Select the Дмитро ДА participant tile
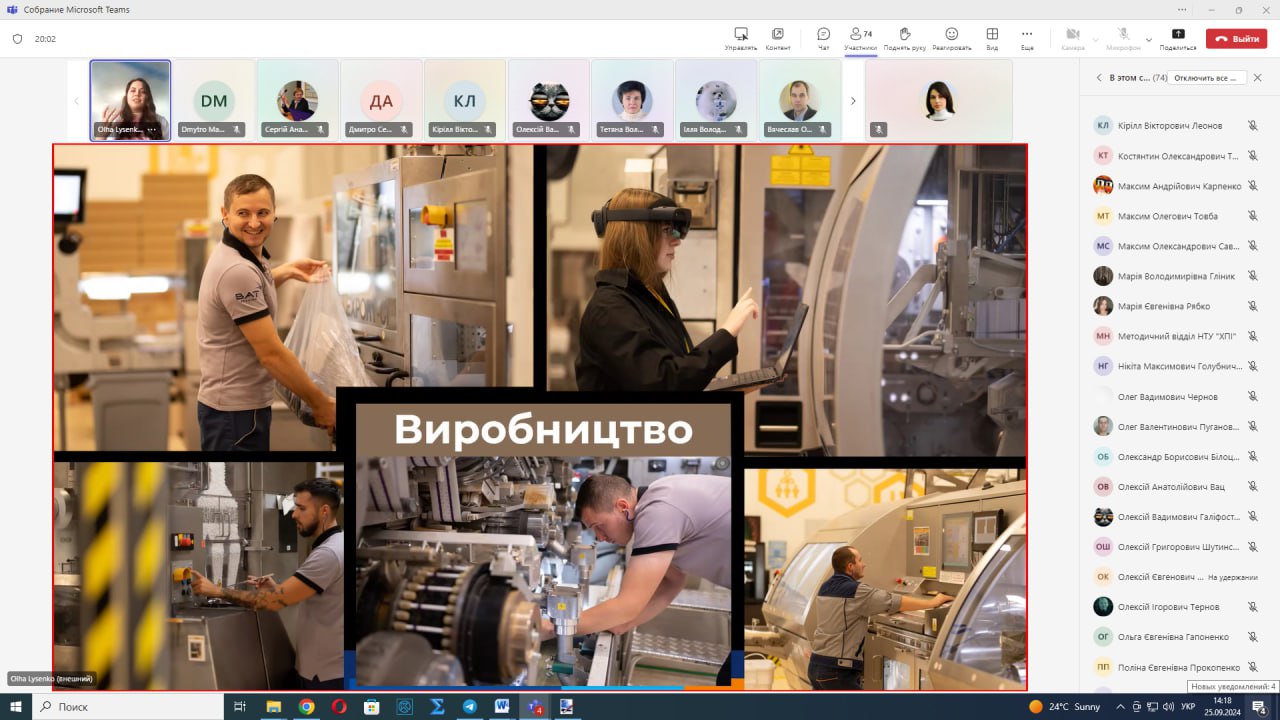Screen dimensions: 1280x720 (x=381, y=100)
